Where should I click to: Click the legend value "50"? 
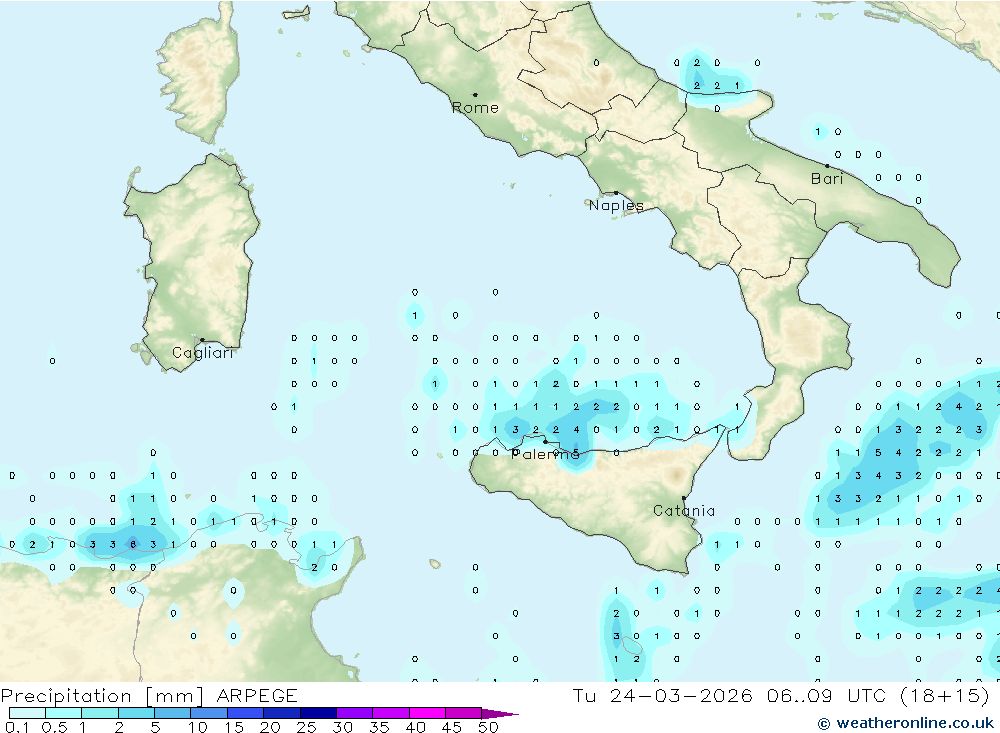click(x=489, y=727)
